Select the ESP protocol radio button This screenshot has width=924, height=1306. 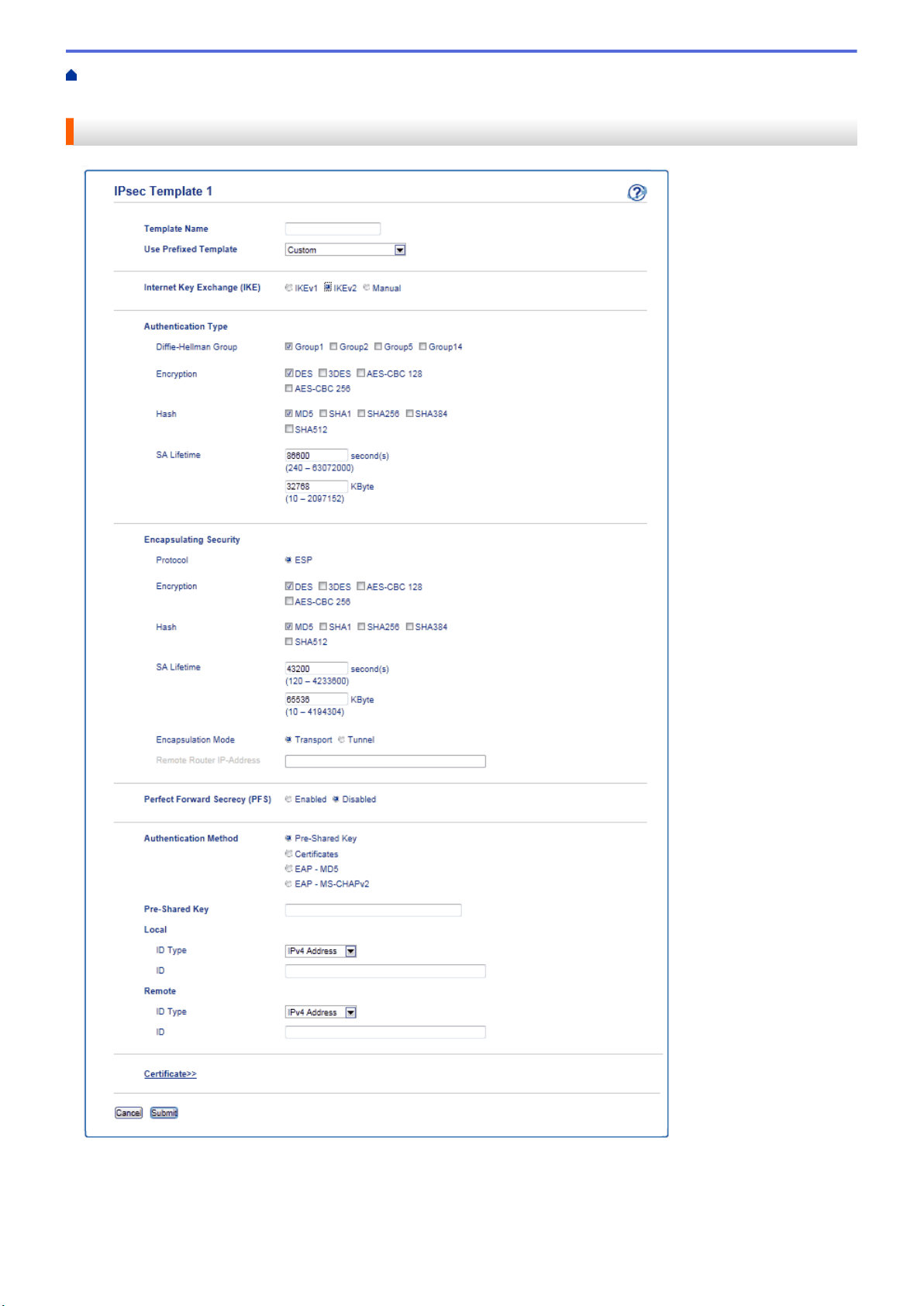point(288,560)
